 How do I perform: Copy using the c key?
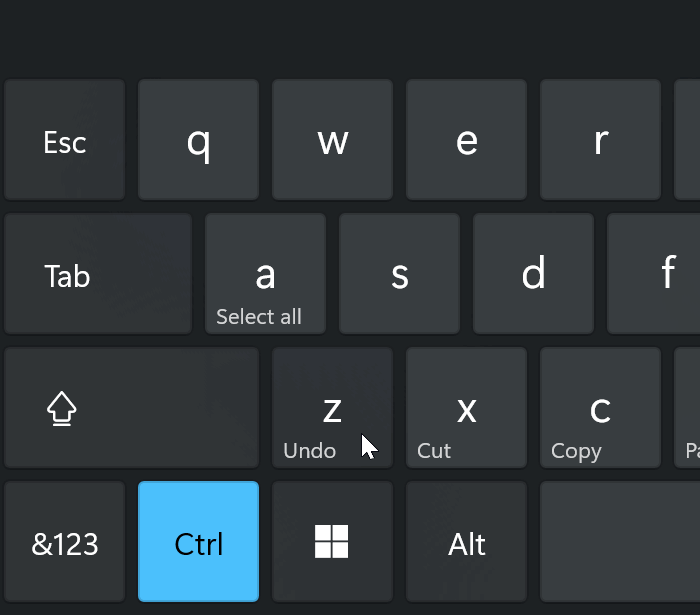coord(600,407)
